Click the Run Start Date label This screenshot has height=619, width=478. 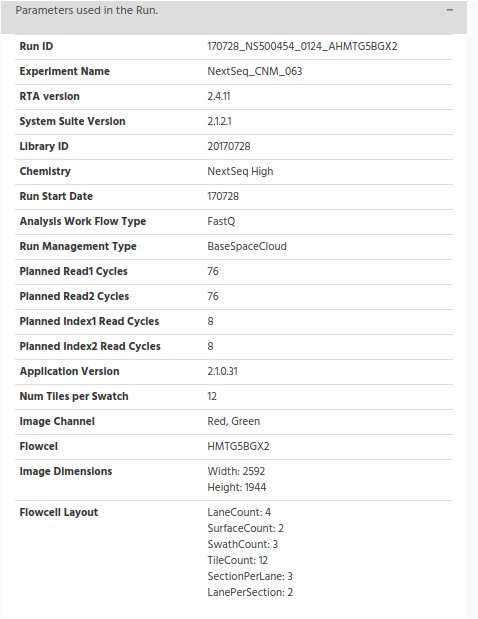[x=56, y=196]
